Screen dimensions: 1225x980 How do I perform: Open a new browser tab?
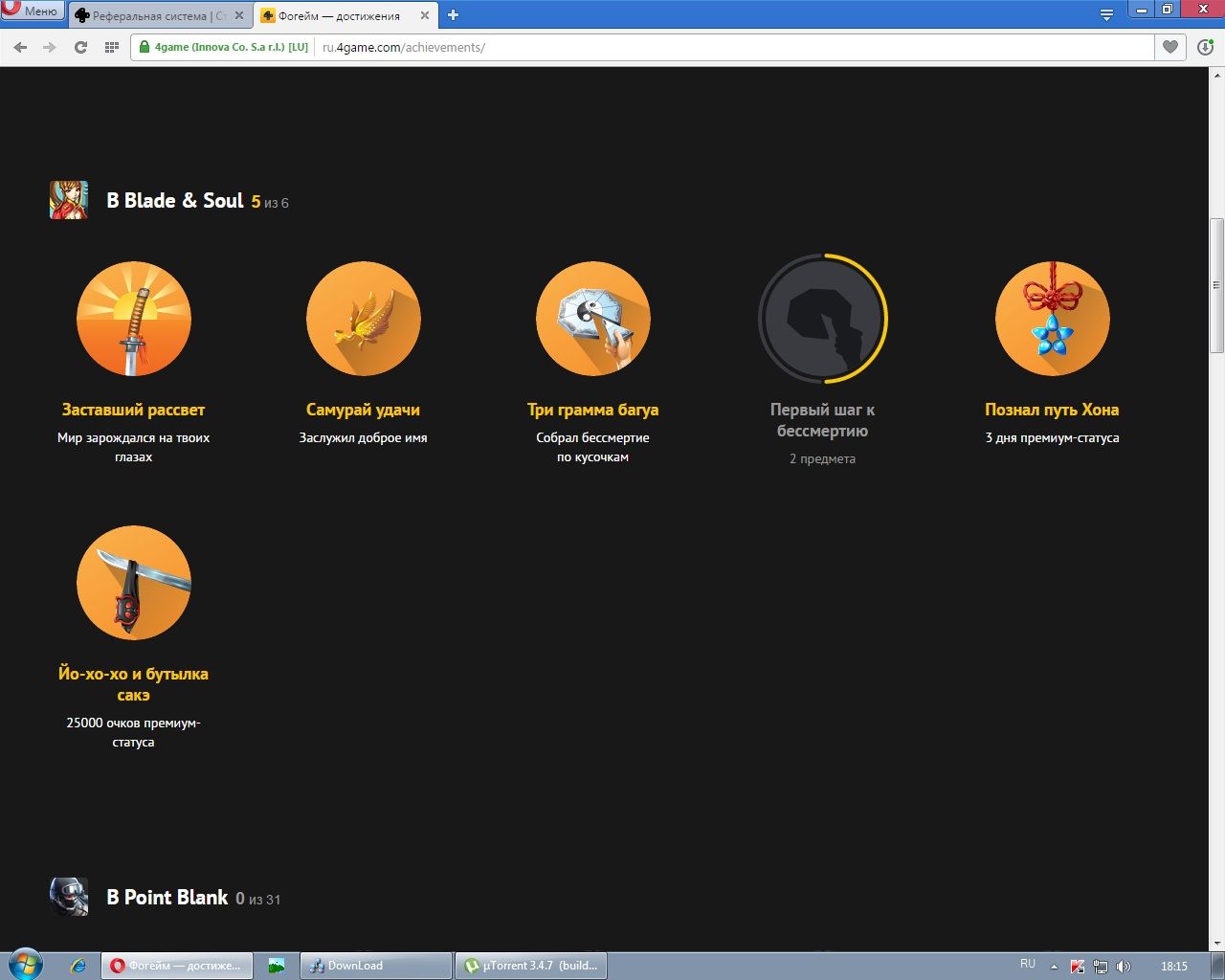(453, 15)
